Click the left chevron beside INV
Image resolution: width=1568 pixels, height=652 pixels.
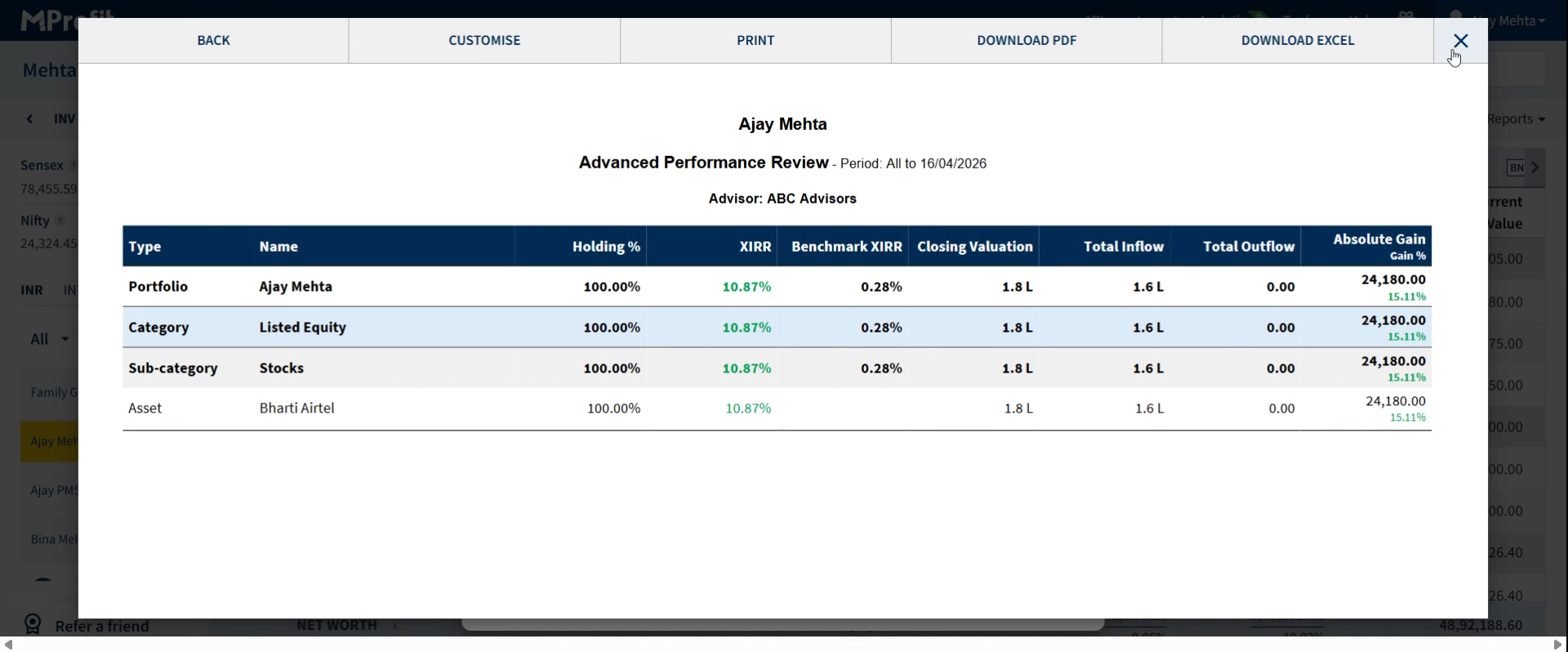pos(30,119)
